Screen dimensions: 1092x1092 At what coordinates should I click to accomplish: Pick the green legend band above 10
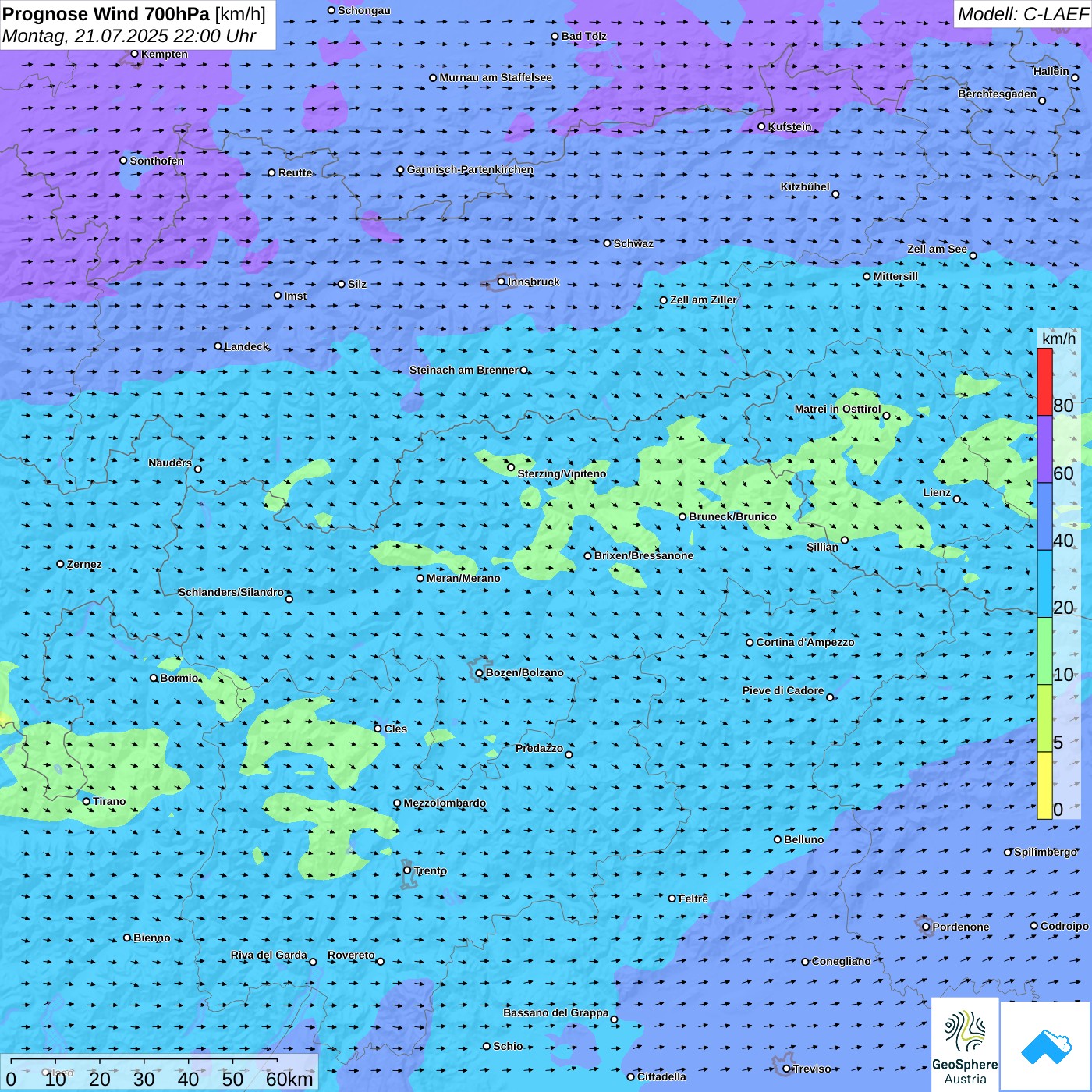tap(1044, 651)
